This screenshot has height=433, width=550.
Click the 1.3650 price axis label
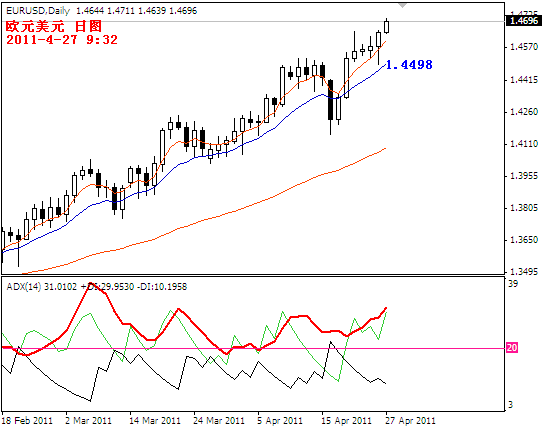pos(524,240)
